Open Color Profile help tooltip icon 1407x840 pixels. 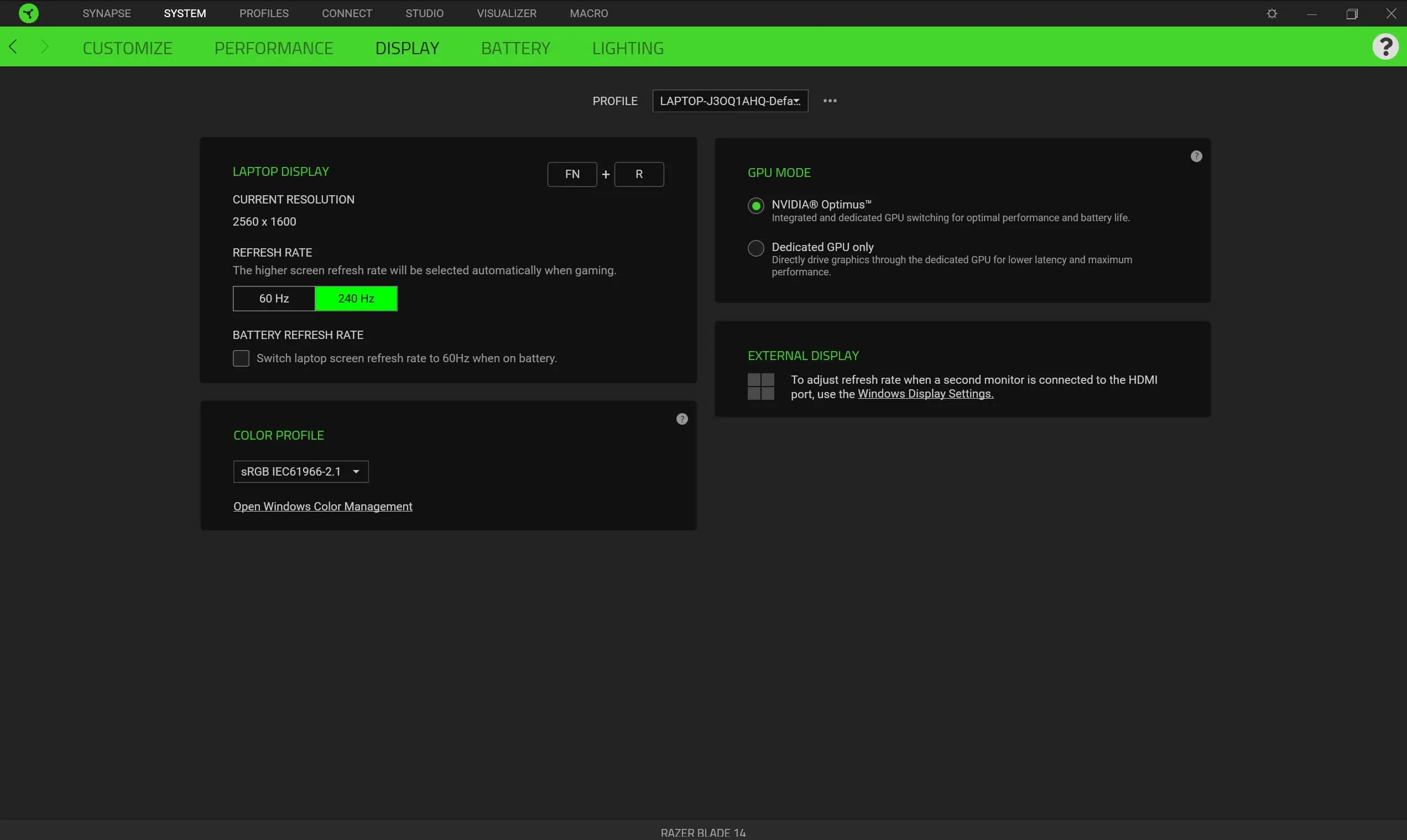pyautogui.click(x=682, y=419)
